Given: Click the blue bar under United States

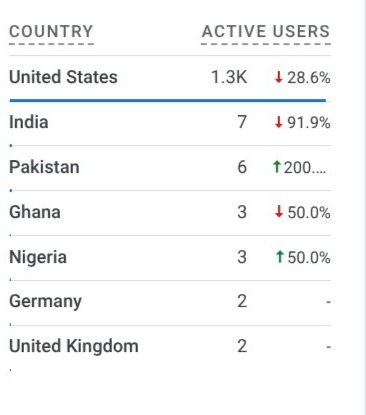Looking at the screenshot, I should coord(168,100).
